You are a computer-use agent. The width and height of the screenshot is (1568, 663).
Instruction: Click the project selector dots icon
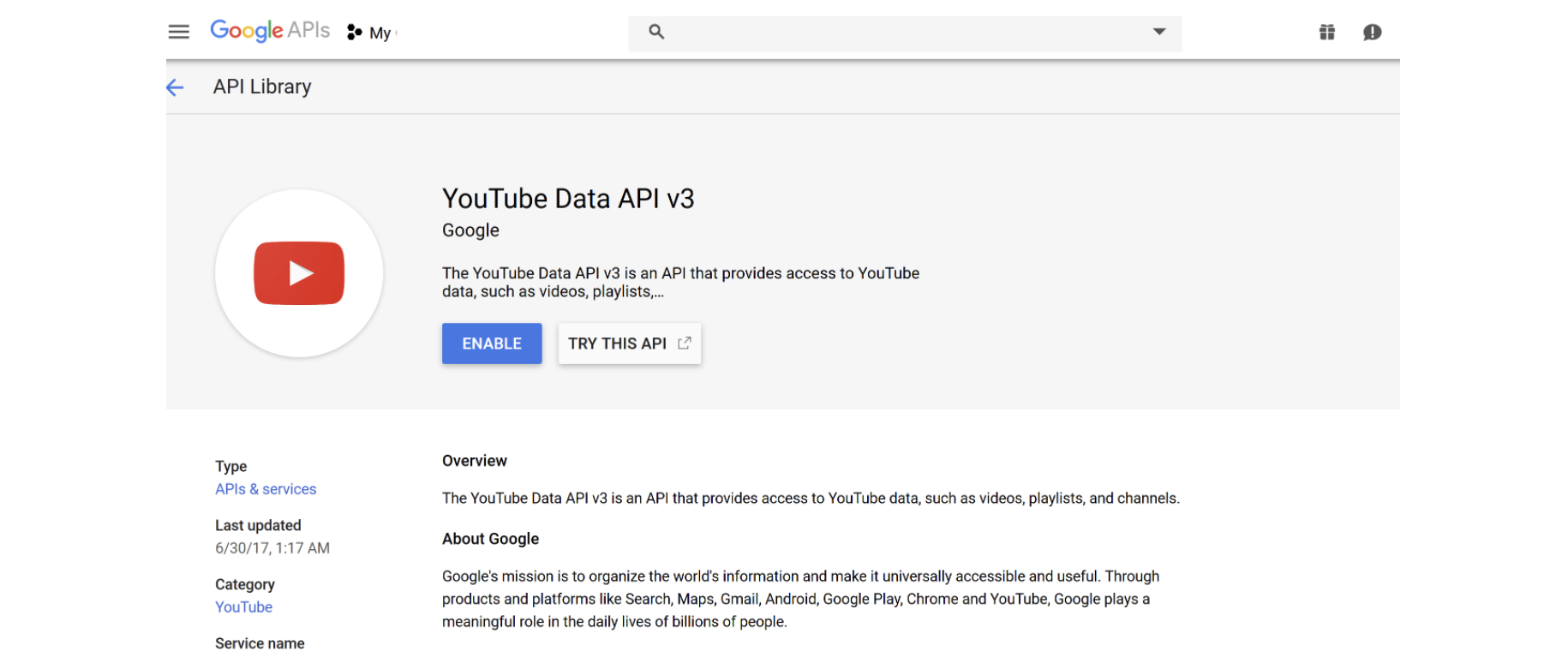pos(354,33)
